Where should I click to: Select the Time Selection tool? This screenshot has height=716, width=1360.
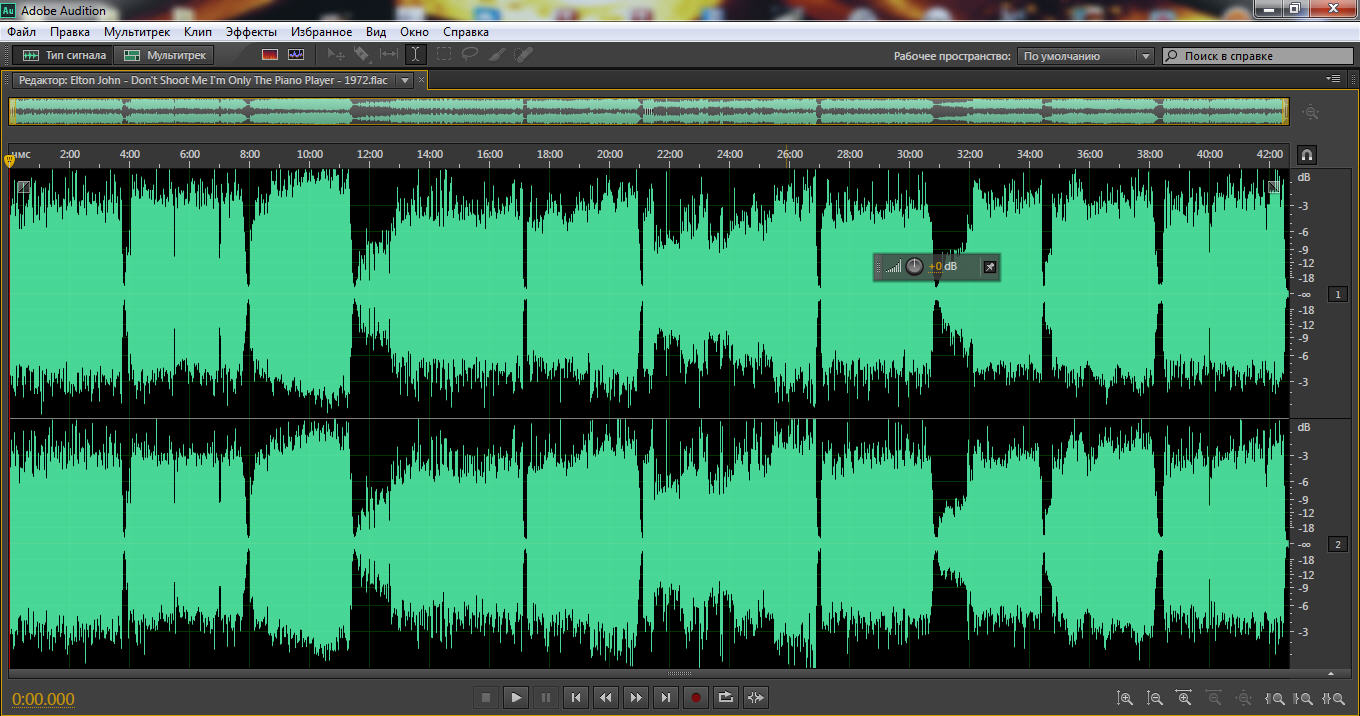click(415, 55)
